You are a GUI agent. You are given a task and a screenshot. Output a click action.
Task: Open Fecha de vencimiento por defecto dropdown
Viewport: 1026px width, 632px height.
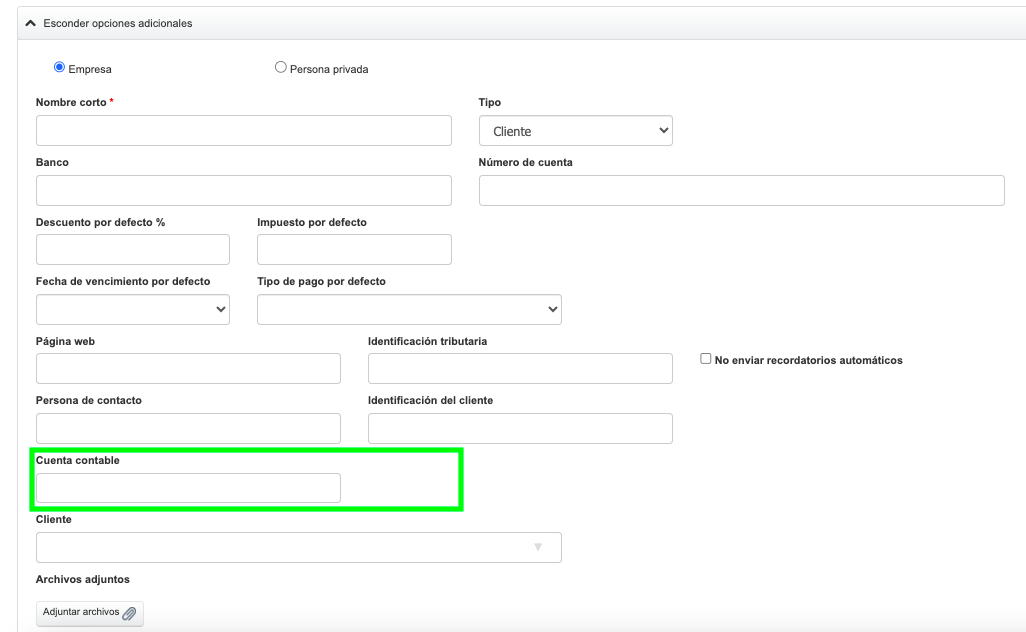click(133, 309)
